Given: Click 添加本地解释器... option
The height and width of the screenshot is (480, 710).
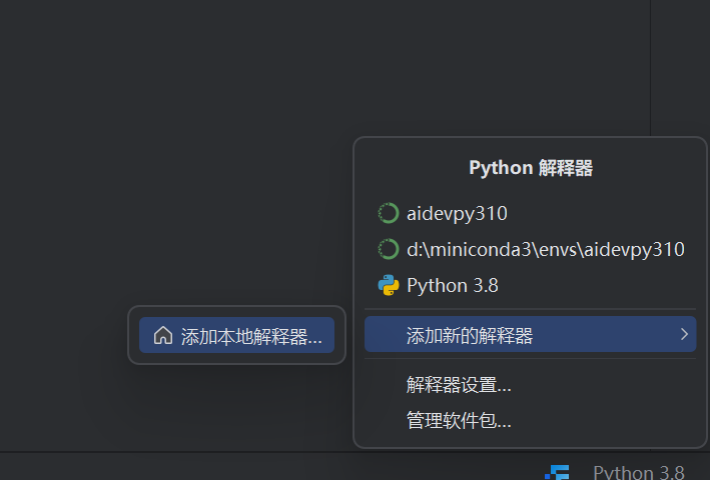Looking at the screenshot, I should (237, 335).
